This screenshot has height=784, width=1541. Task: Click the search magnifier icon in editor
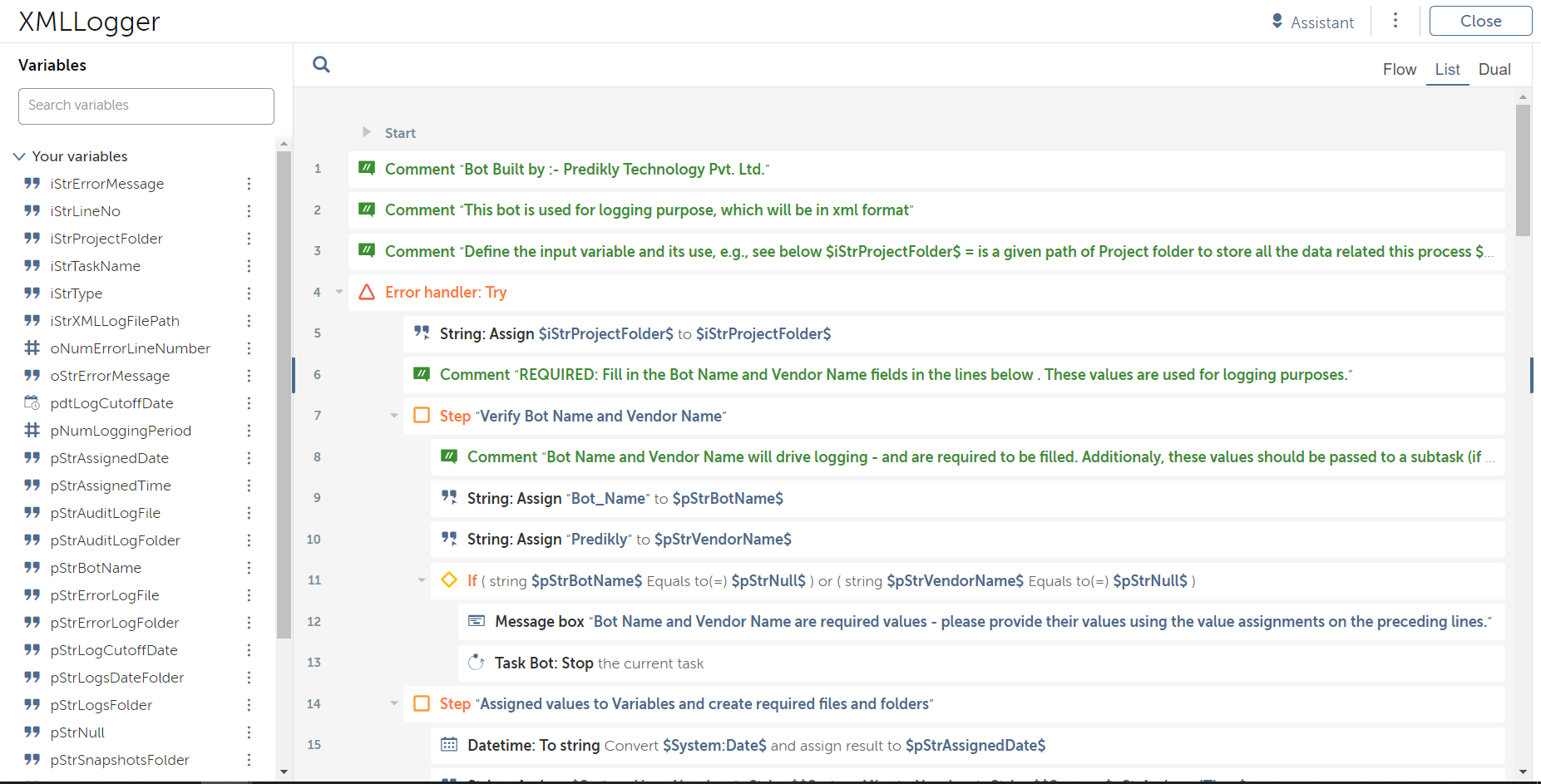pos(321,65)
